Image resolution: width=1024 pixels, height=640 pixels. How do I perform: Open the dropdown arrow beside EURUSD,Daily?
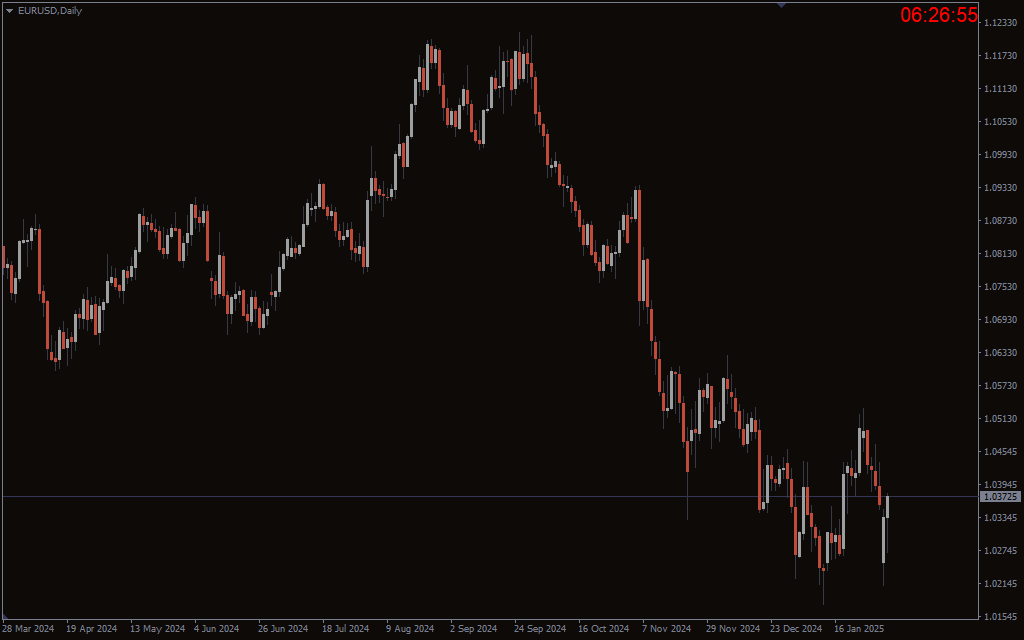[x=9, y=11]
